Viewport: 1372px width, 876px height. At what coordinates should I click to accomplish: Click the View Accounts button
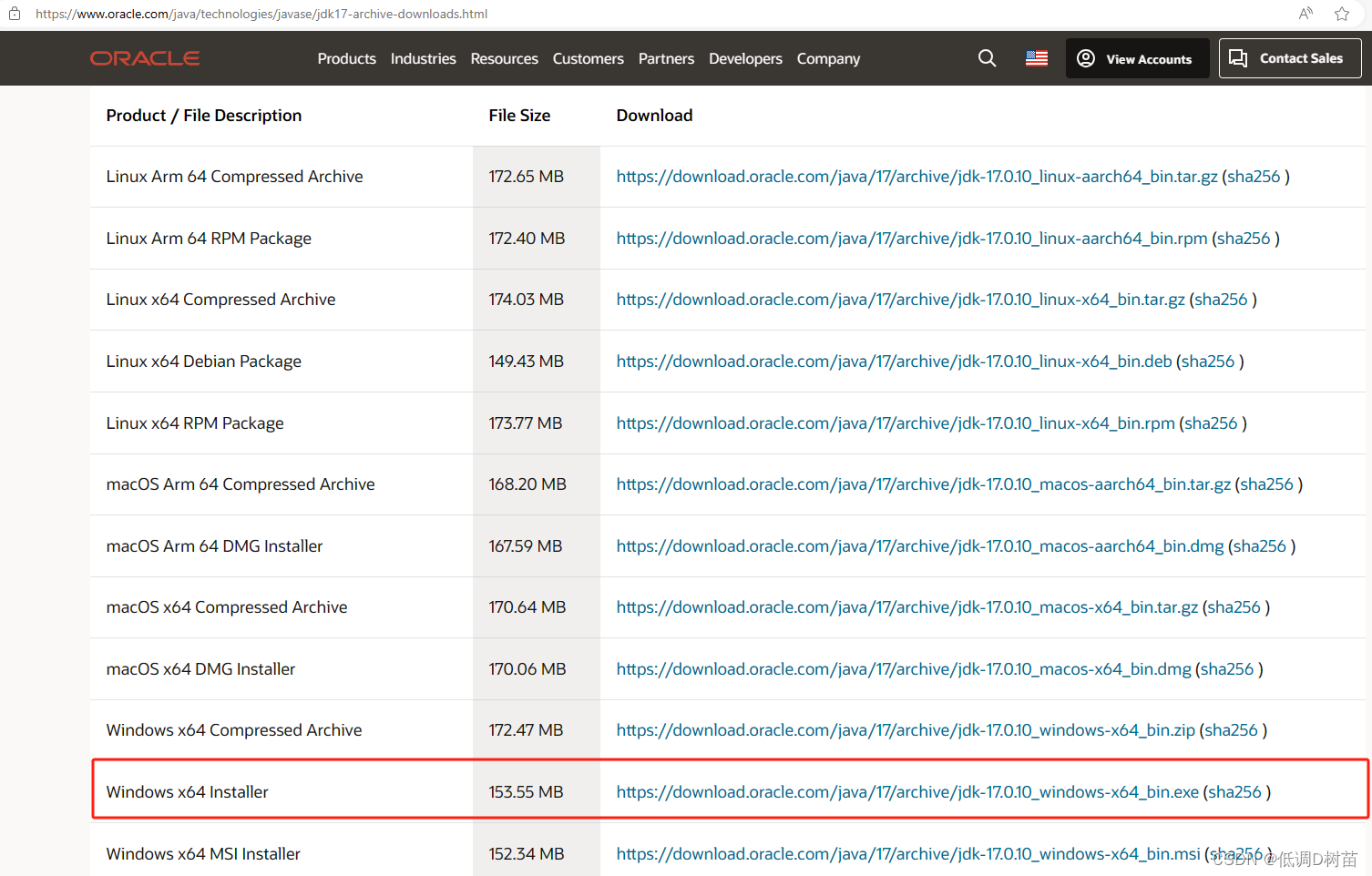click(x=1138, y=58)
